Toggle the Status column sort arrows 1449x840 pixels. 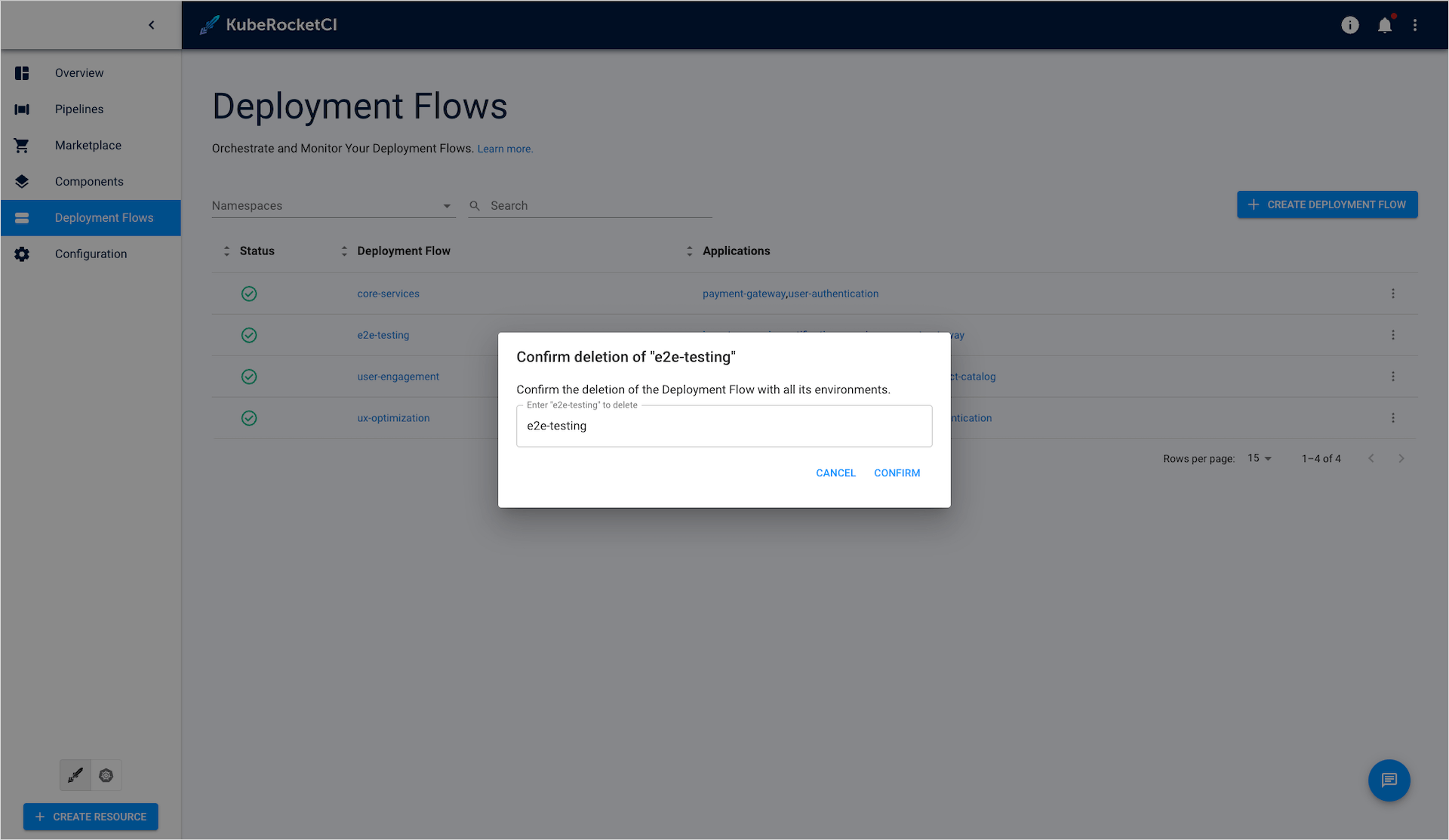coord(226,251)
